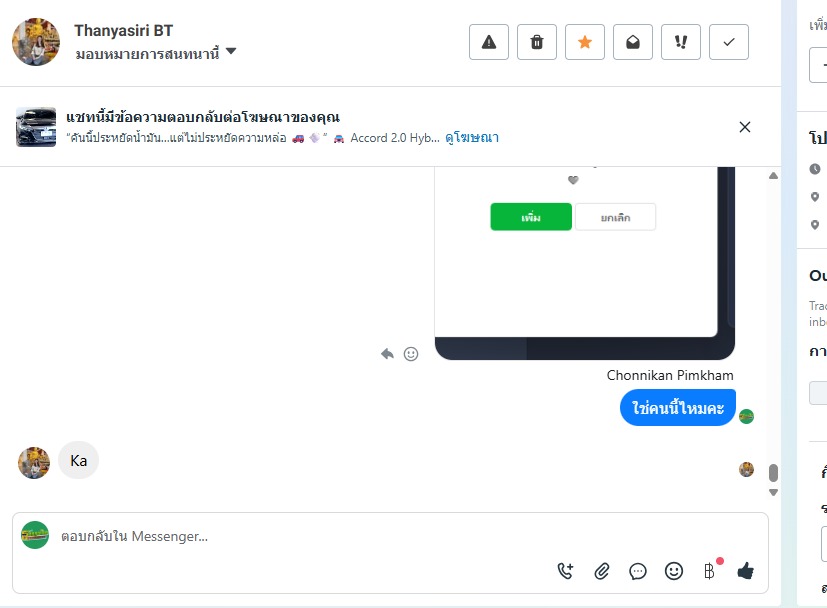Start a call with phone plus icon
This screenshot has width=827, height=608.
pyautogui.click(x=565, y=571)
